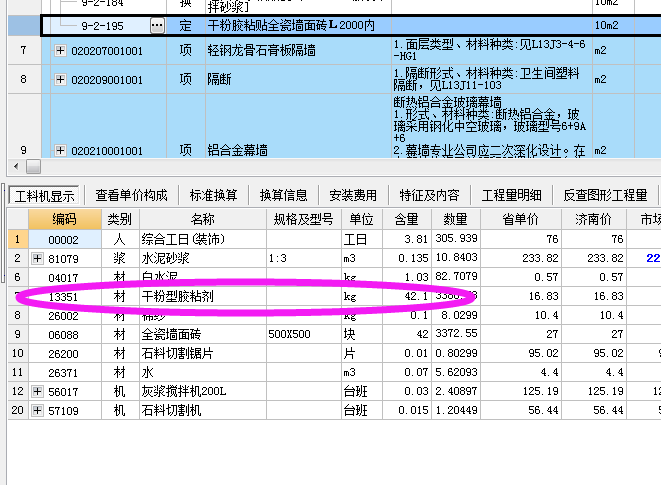Screen dimensions: 661x485
Task: Click 省单价 column header
Action: (521, 219)
